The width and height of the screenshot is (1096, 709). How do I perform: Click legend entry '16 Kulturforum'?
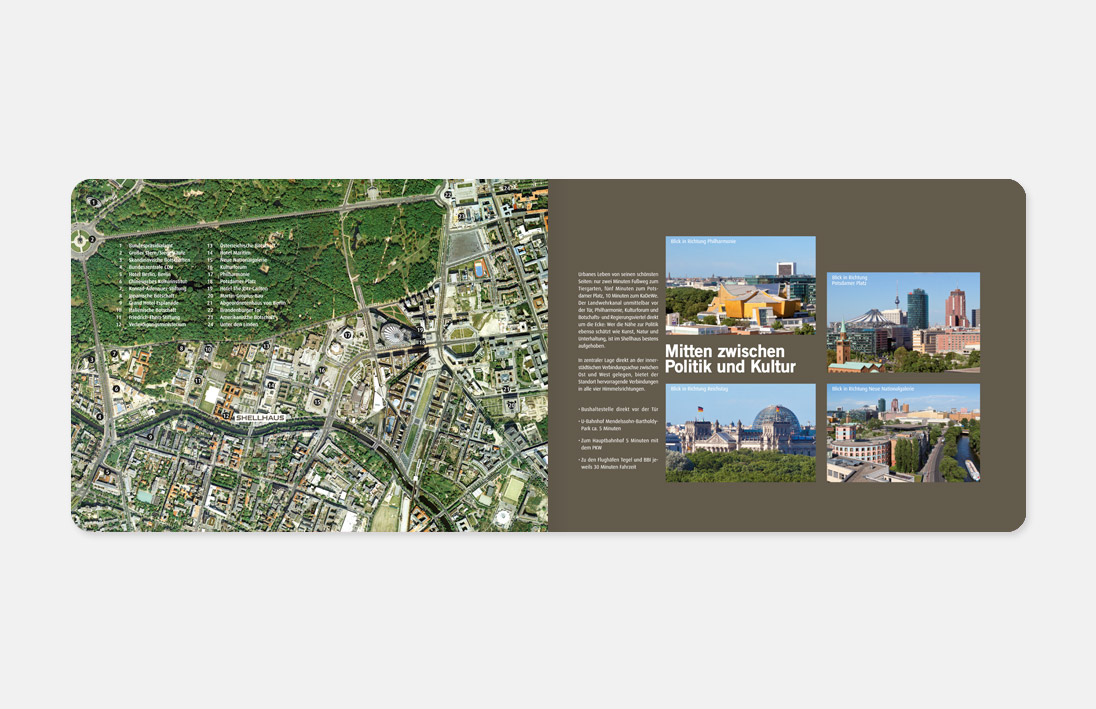click(228, 267)
